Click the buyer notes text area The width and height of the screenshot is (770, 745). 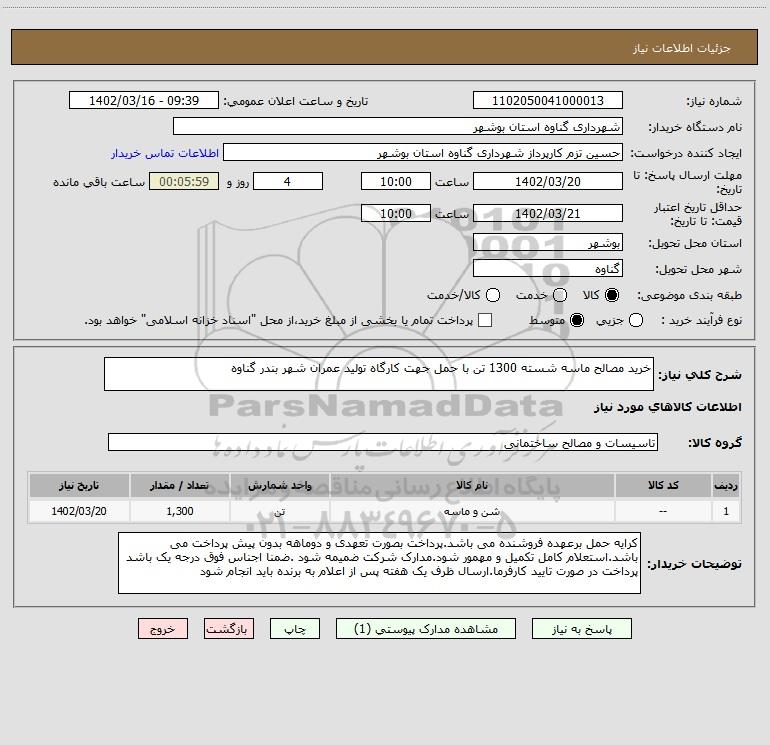click(379, 563)
